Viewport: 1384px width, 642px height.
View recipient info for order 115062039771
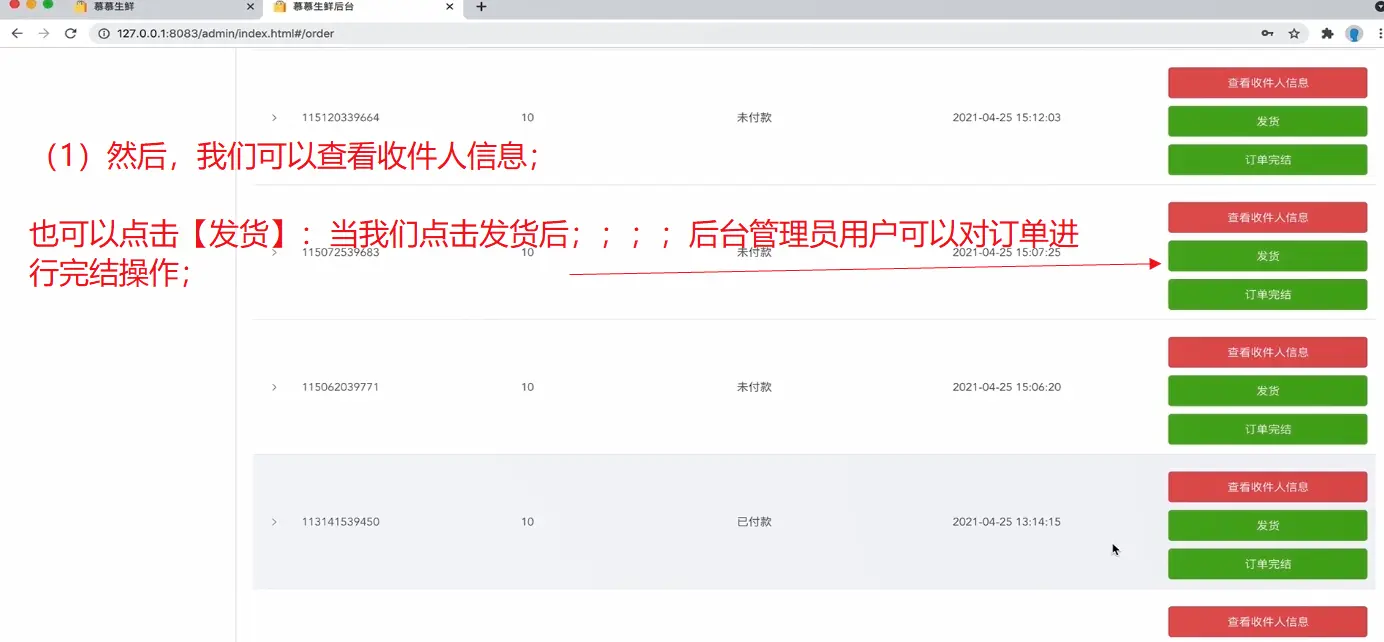[1267, 352]
